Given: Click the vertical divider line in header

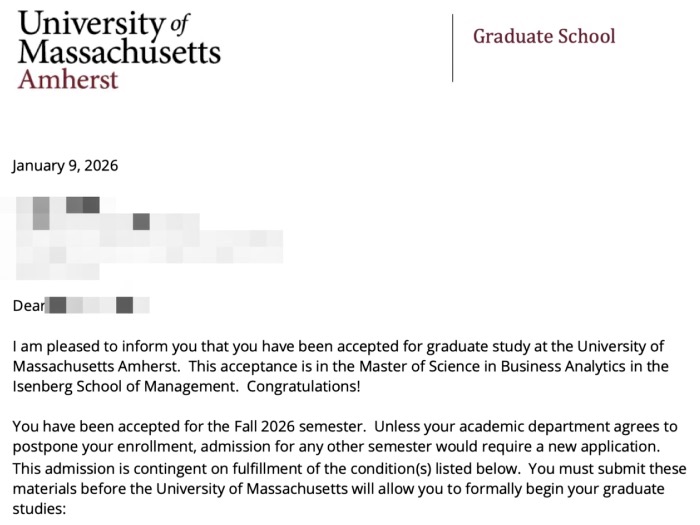Looking at the screenshot, I should (453, 48).
